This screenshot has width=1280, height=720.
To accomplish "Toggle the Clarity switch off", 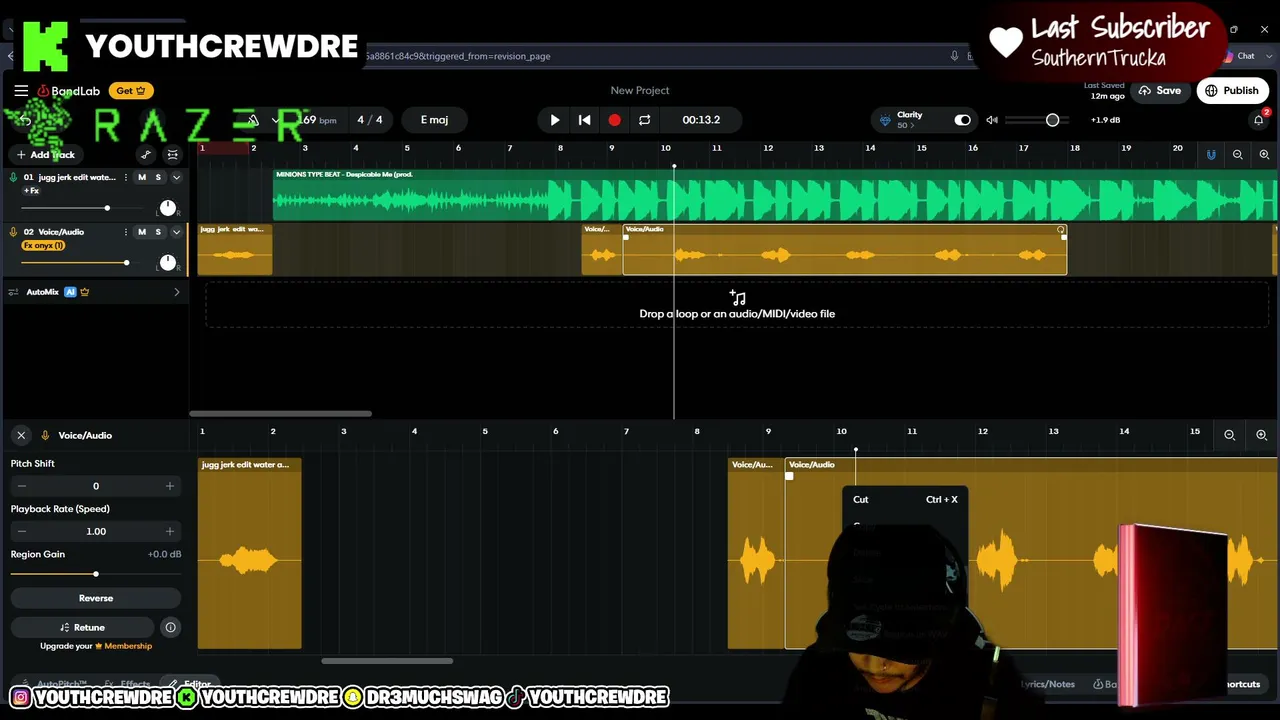I will click(x=962, y=120).
